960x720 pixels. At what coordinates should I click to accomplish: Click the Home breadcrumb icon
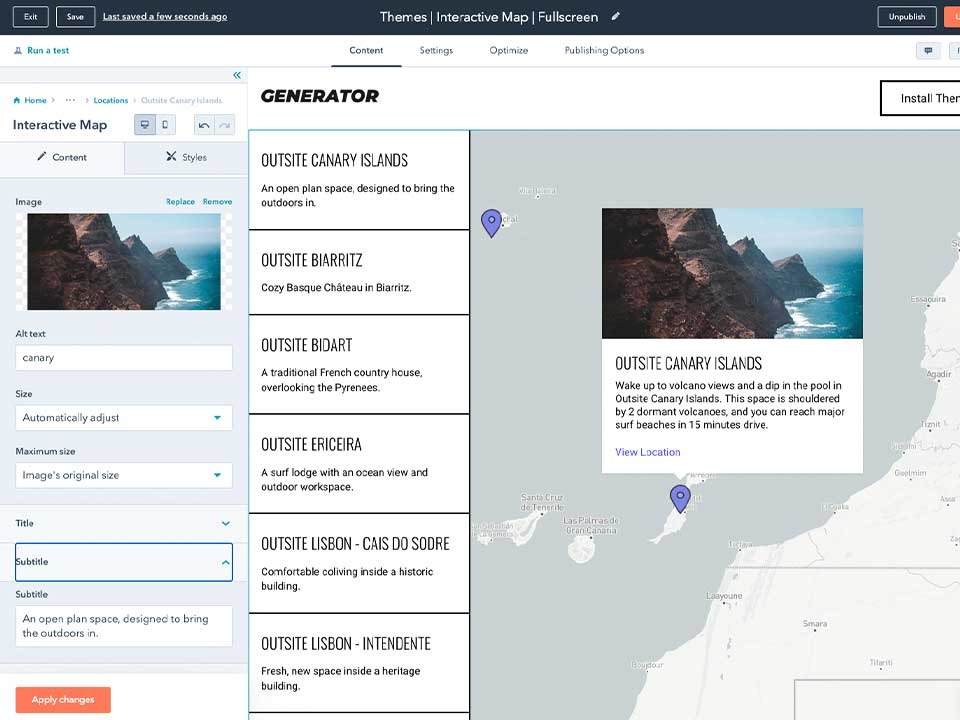point(17,101)
